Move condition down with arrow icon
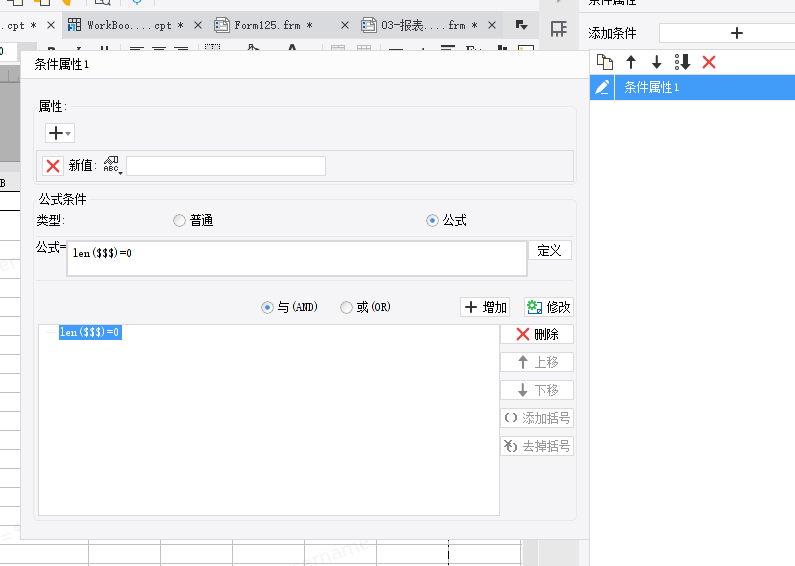This screenshot has width=795, height=566. 657,62
